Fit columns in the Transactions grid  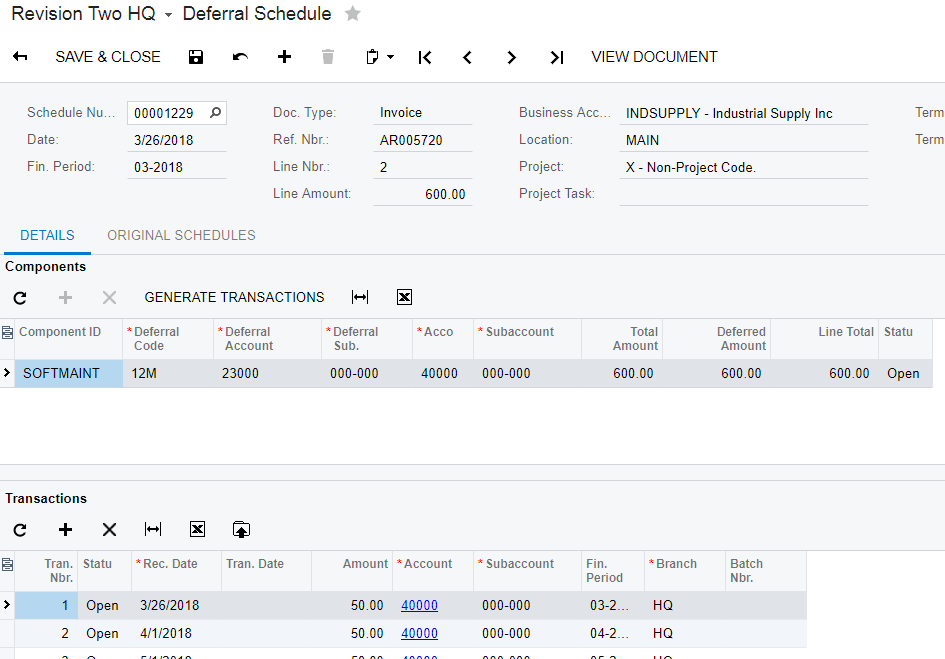pyautogui.click(x=153, y=529)
